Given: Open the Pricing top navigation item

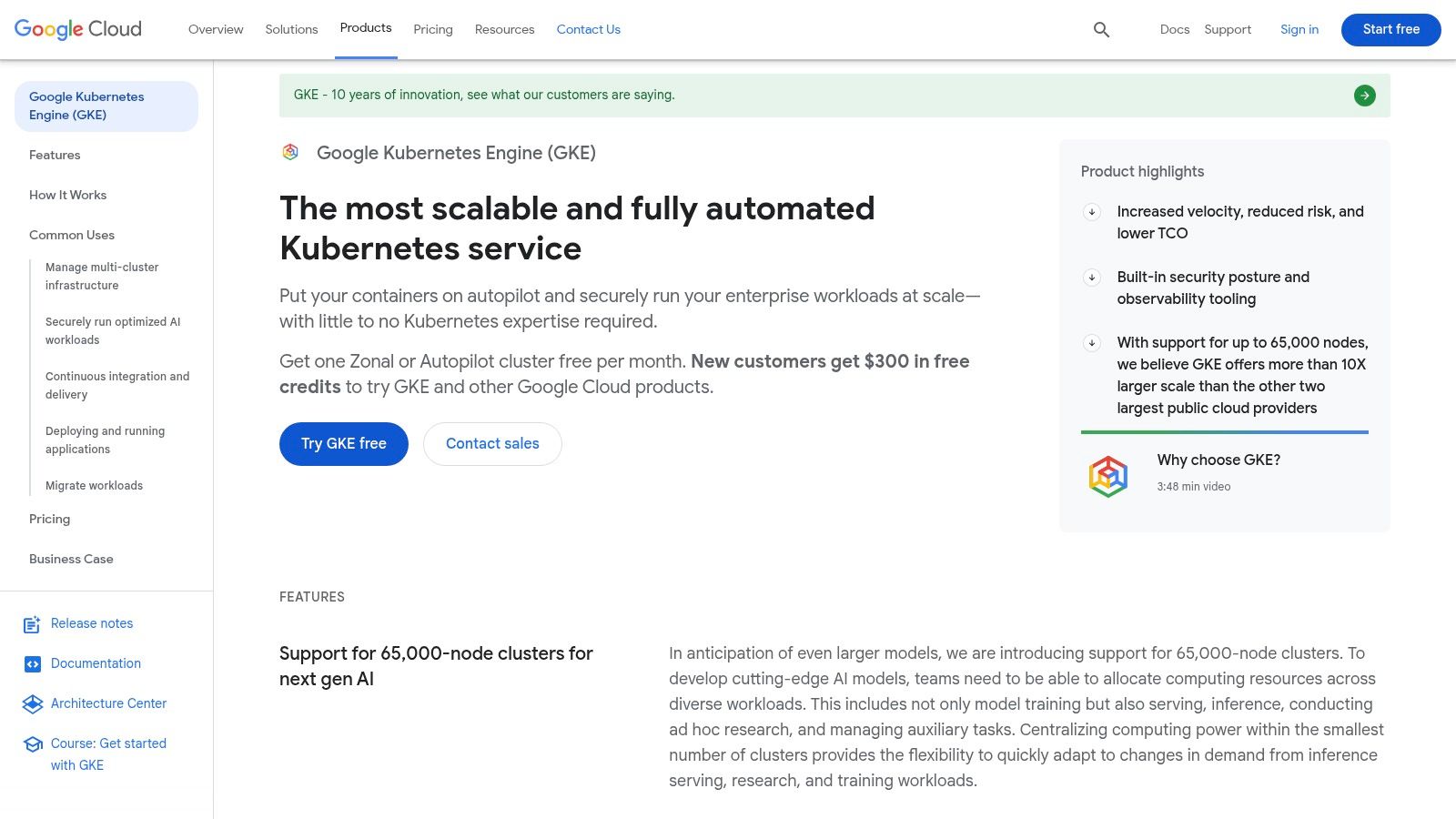Looking at the screenshot, I should [x=433, y=29].
